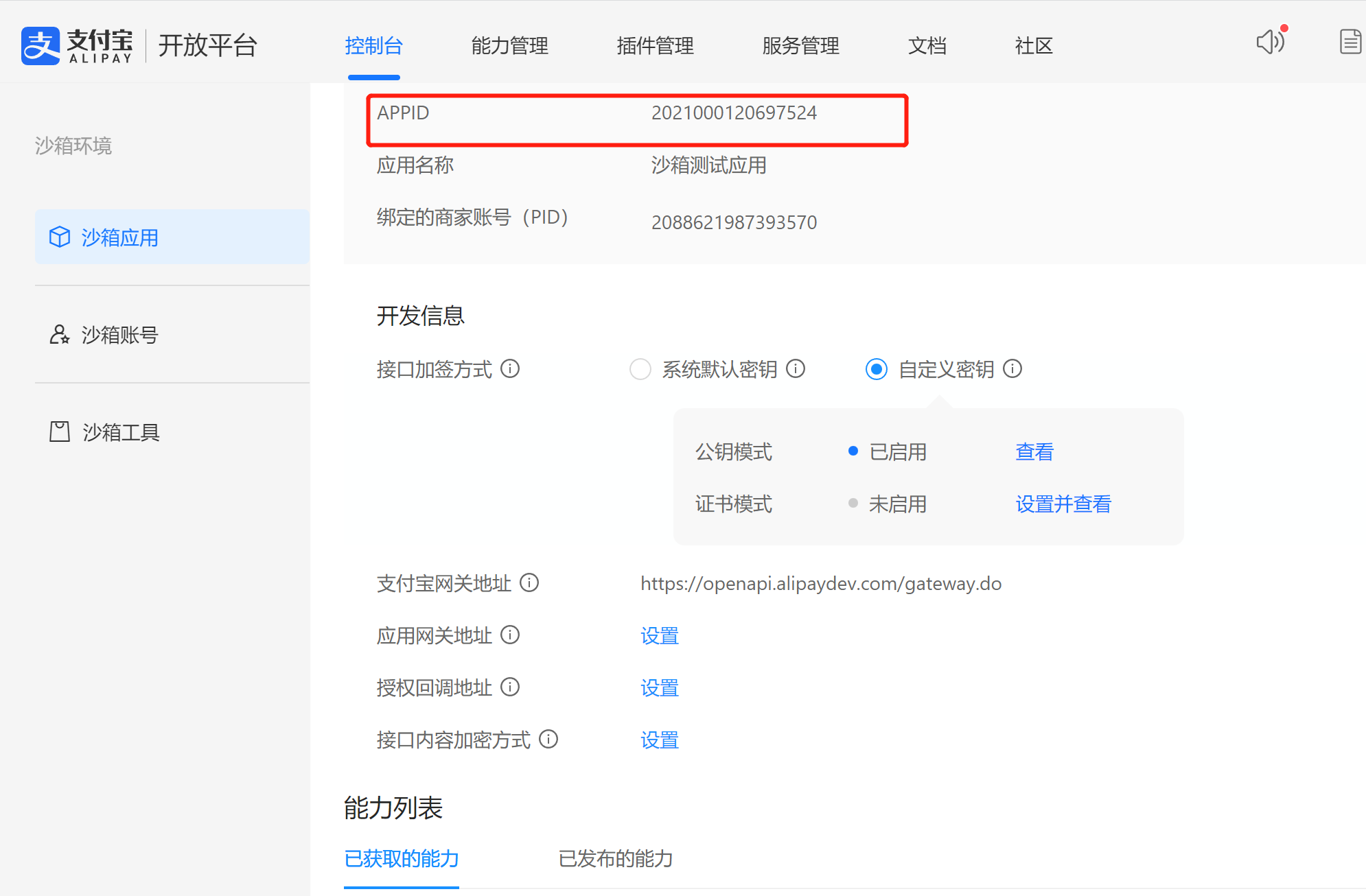Click 设置 link for 应用网关地址
Screen dimensions: 1366x896
pos(659,635)
